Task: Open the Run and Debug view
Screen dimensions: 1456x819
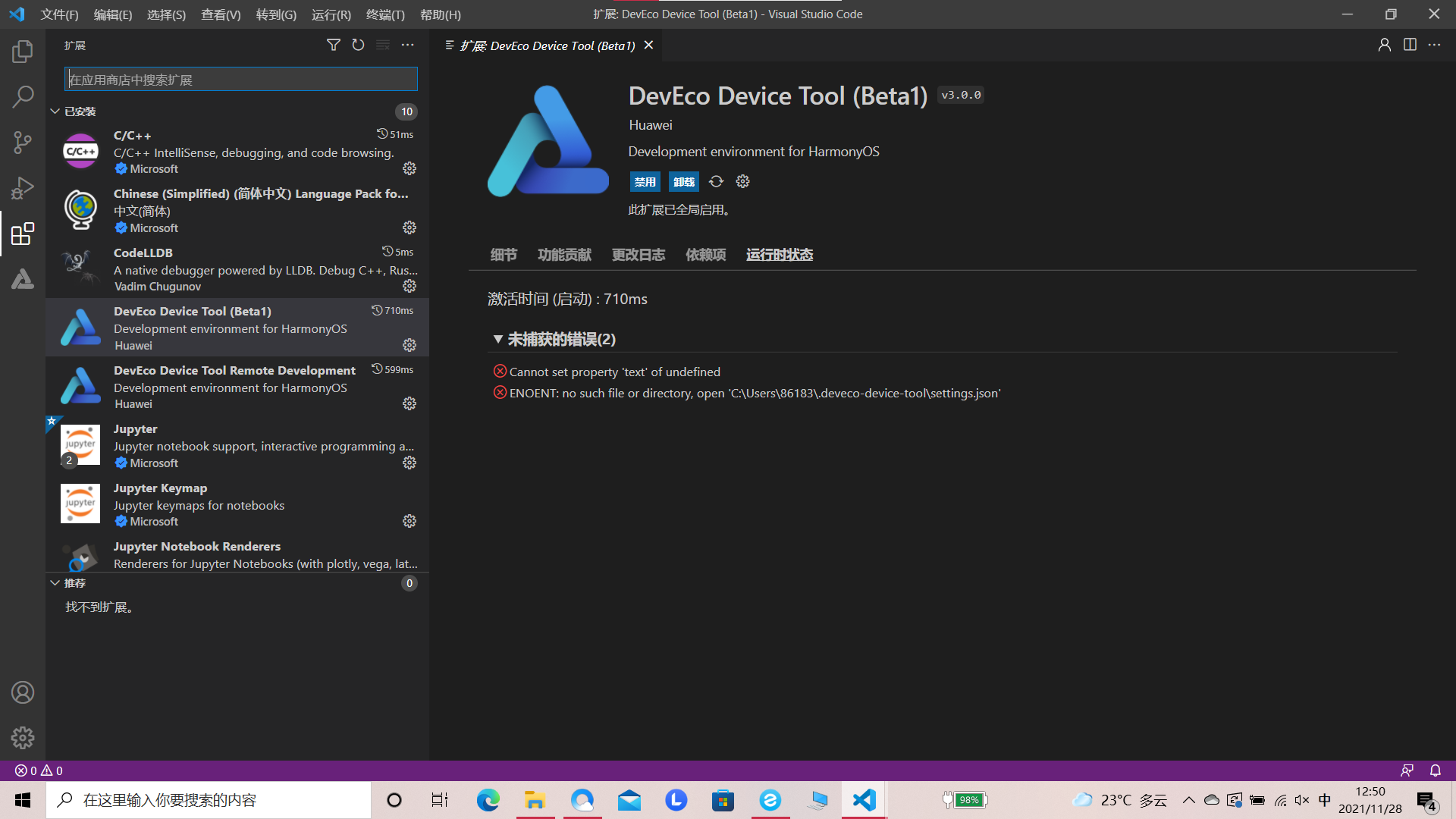Action: click(x=23, y=188)
